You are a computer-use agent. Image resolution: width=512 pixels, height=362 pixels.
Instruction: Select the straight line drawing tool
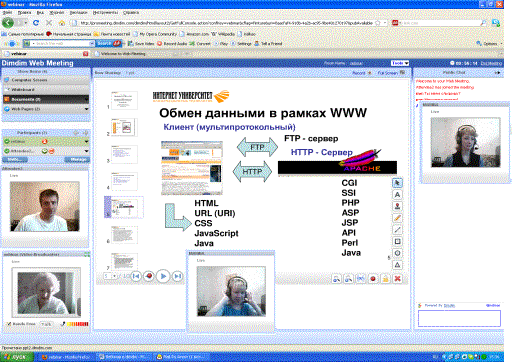click(x=397, y=230)
